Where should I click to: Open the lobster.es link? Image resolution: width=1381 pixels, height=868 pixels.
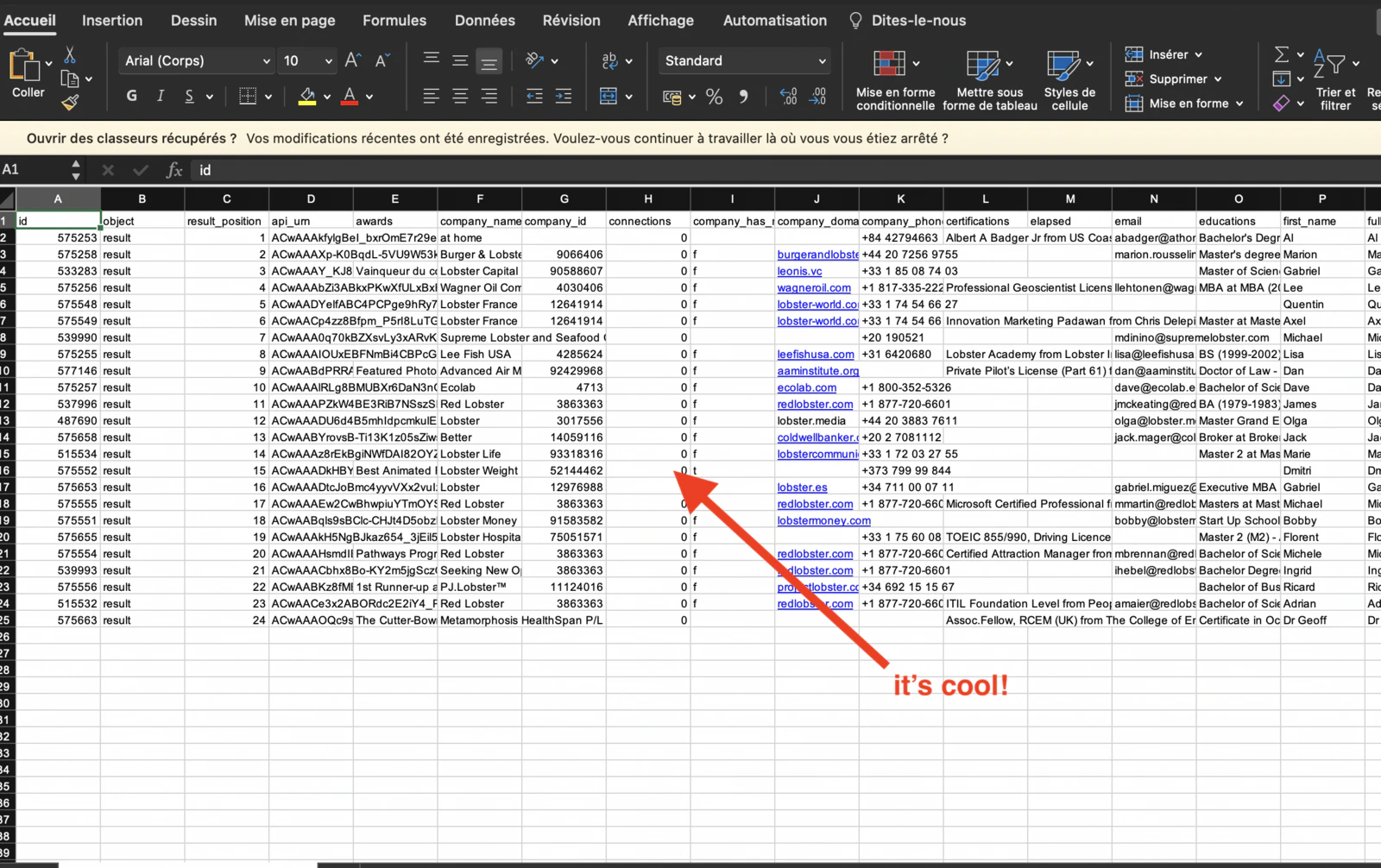802,487
